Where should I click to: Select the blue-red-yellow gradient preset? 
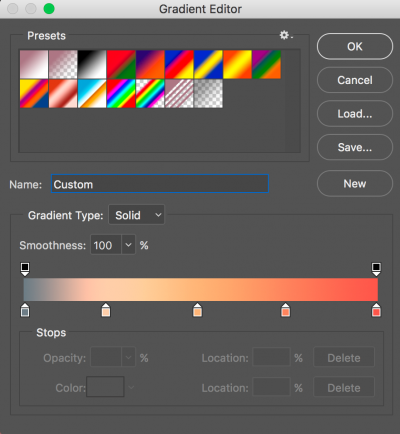pos(179,64)
